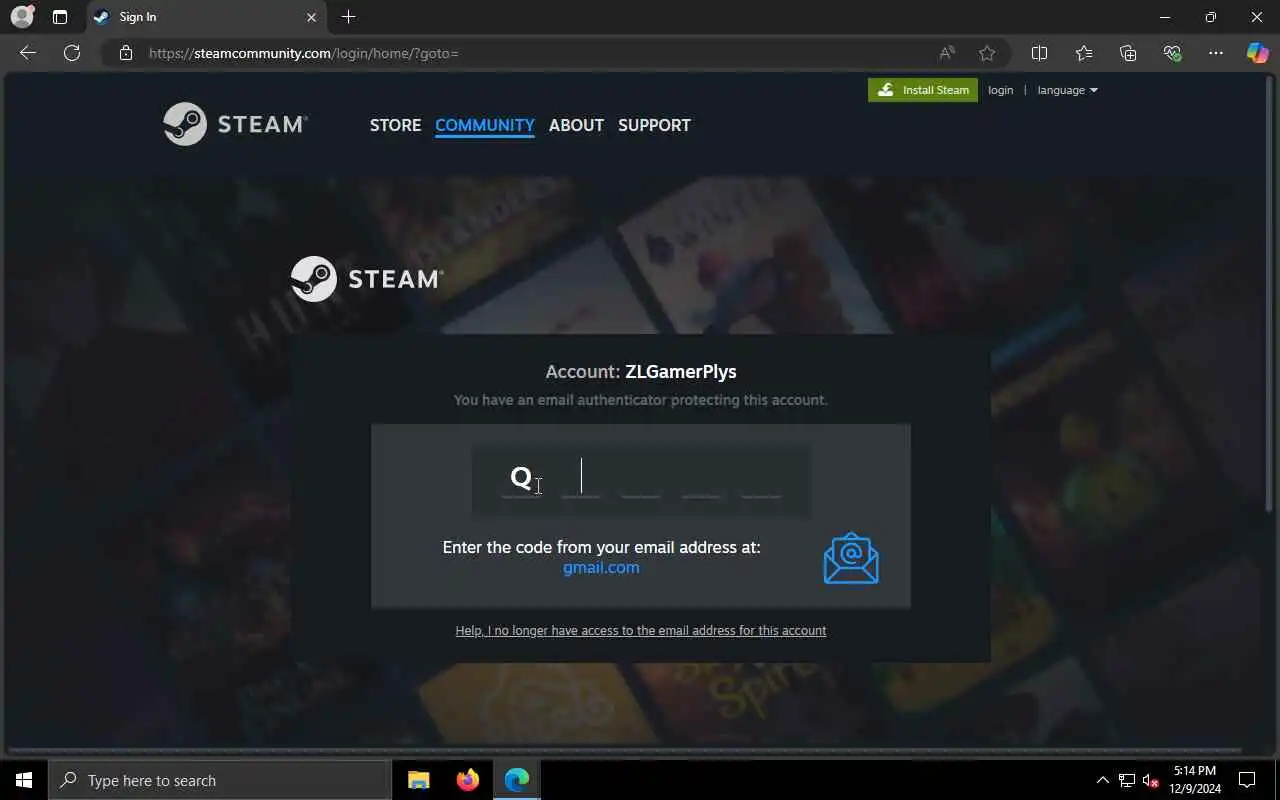Open Windows Start menu
Screen dimensions: 1280x800
pos(24,780)
